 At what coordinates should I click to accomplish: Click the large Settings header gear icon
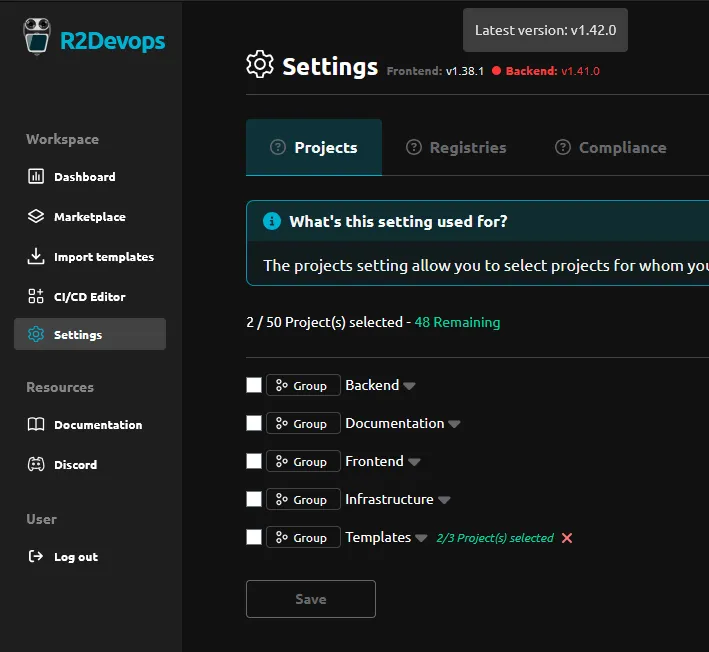(x=260, y=65)
